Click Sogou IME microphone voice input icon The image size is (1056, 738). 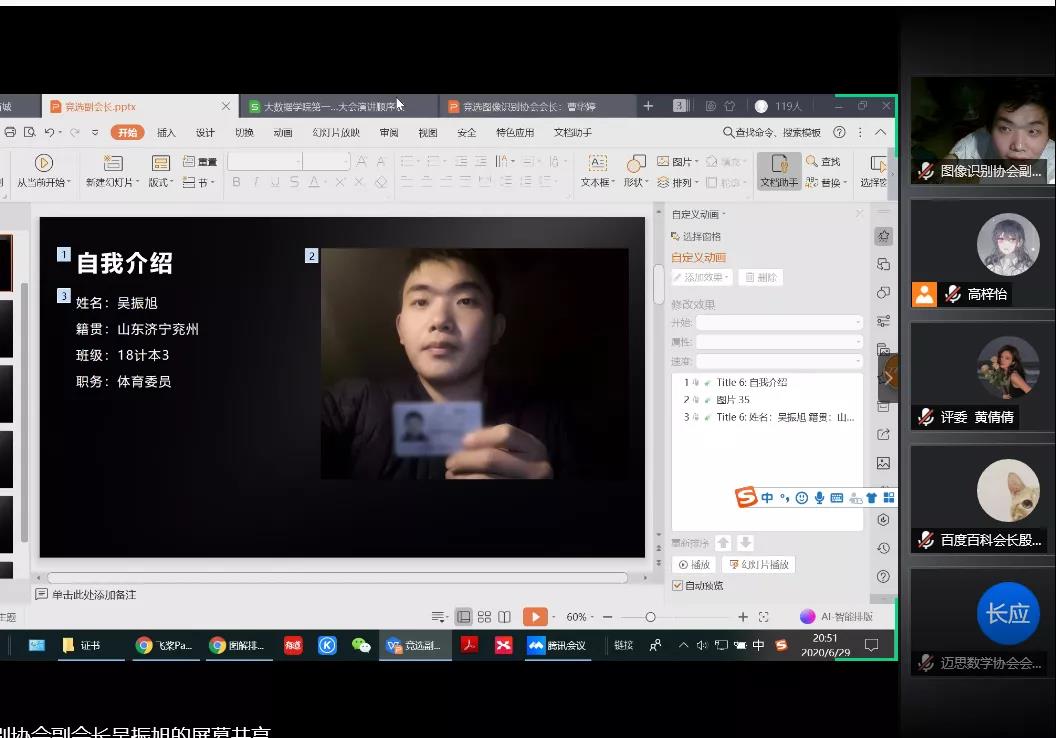(x=819, y=498)
